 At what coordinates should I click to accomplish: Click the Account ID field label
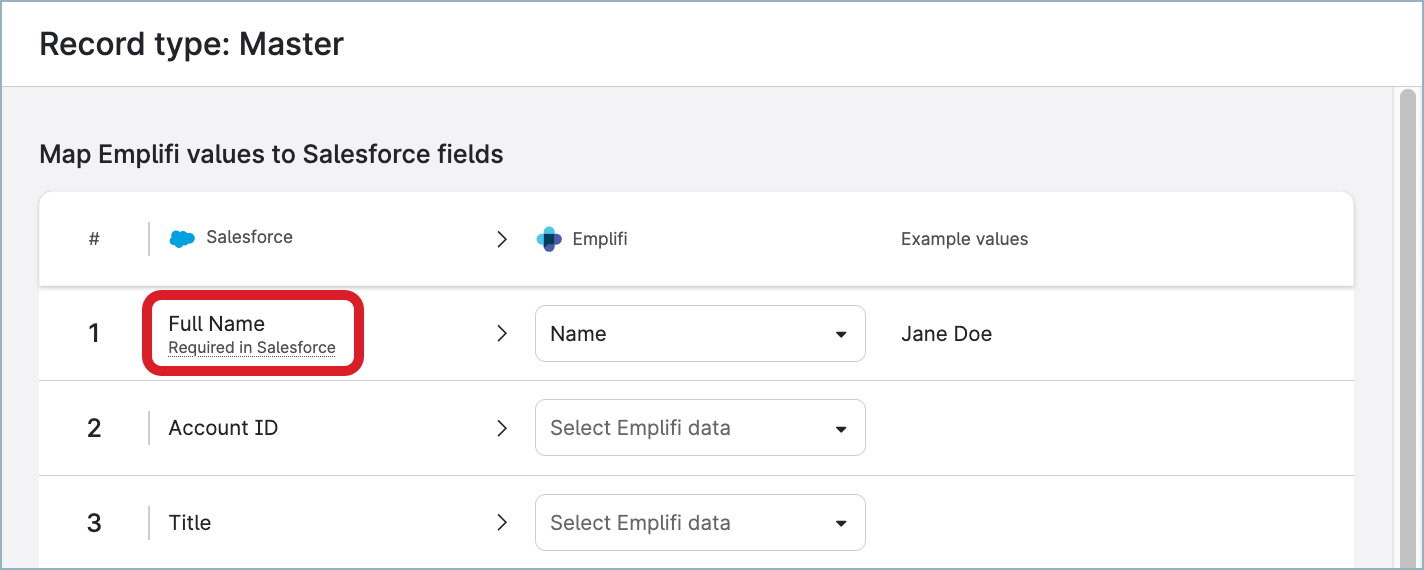[223, 428]
